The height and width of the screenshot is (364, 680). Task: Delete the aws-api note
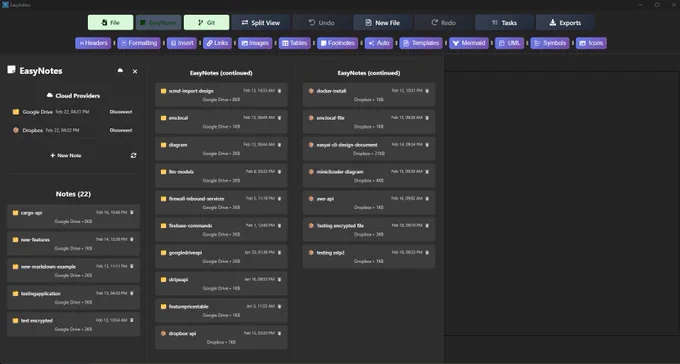coord(427,198)
